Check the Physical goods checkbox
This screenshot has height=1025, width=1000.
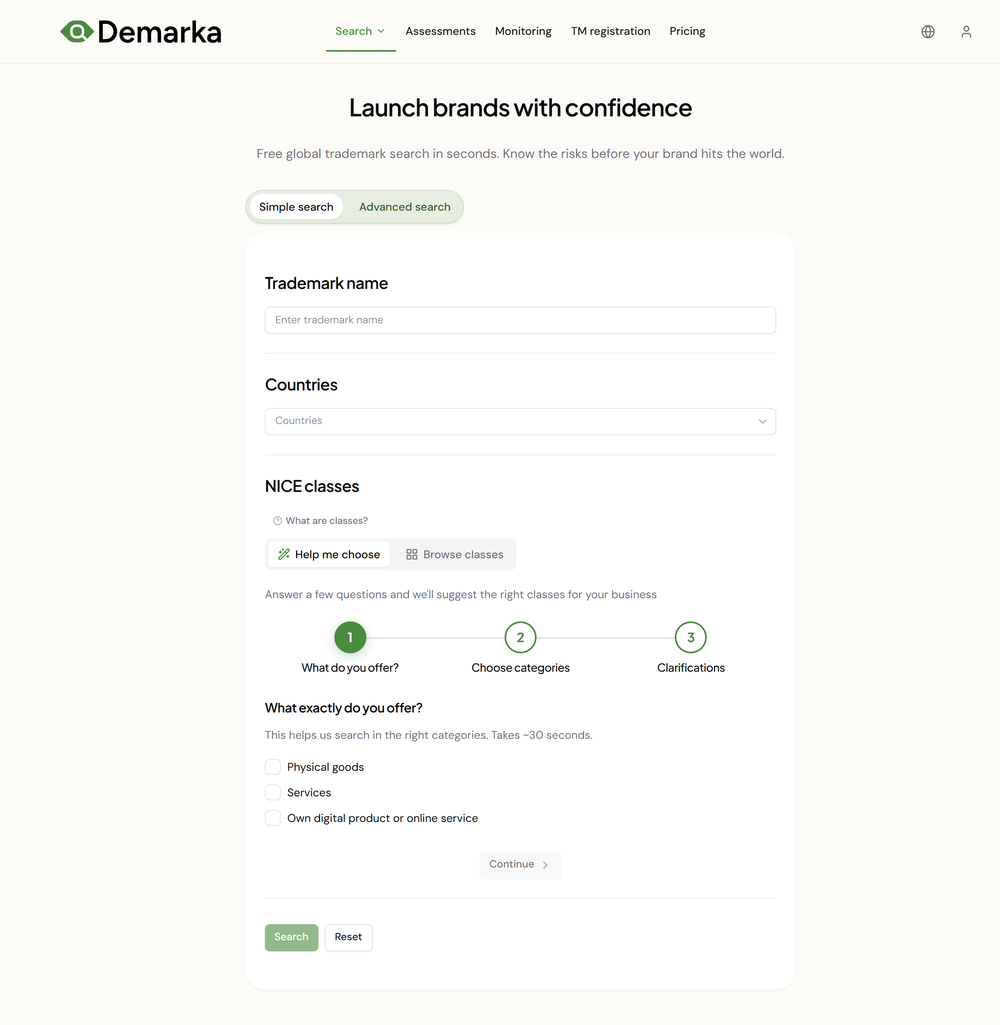[x=272, y=766]
